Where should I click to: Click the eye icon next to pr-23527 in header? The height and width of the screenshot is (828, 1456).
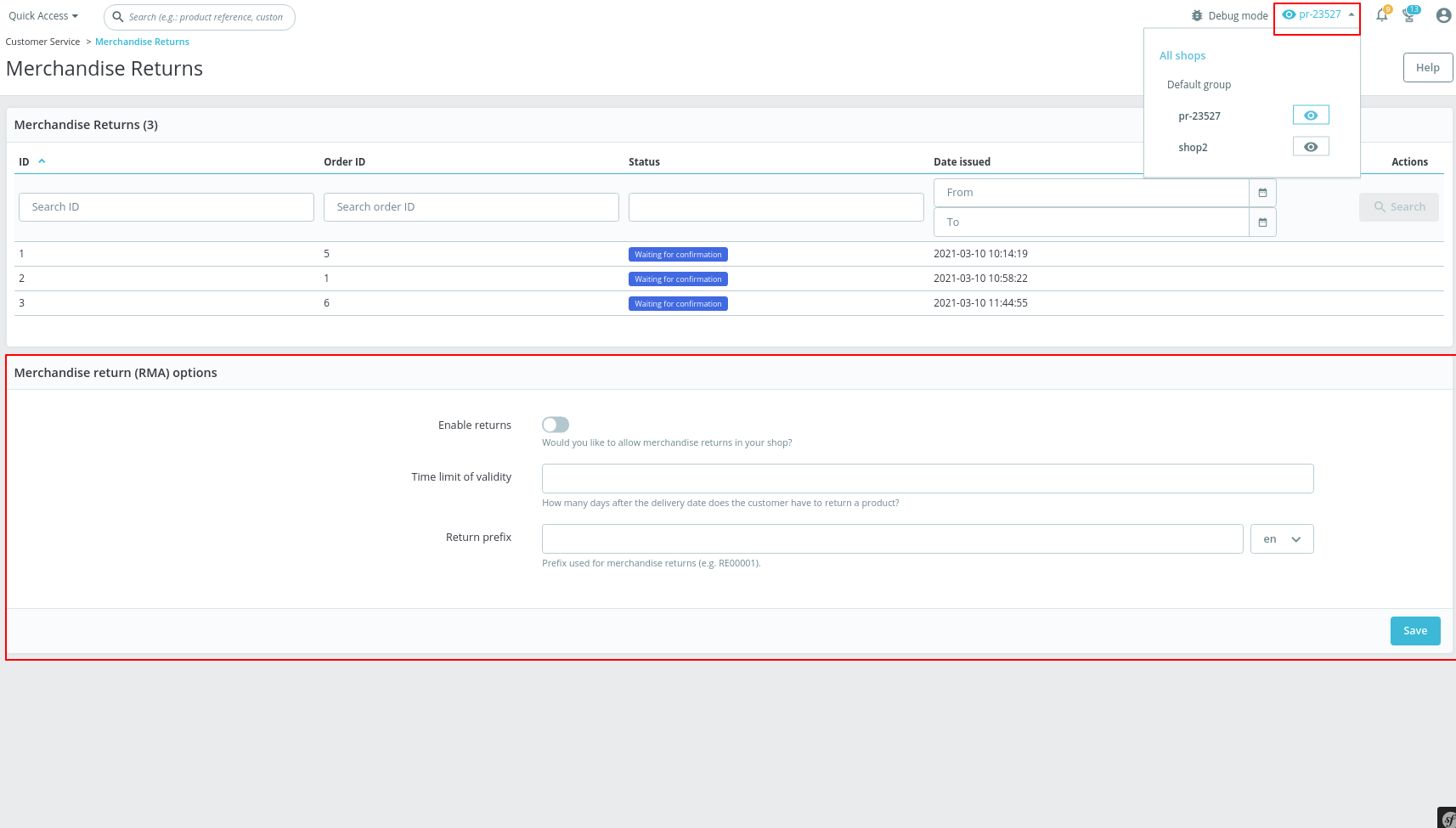pos(1289,14)
